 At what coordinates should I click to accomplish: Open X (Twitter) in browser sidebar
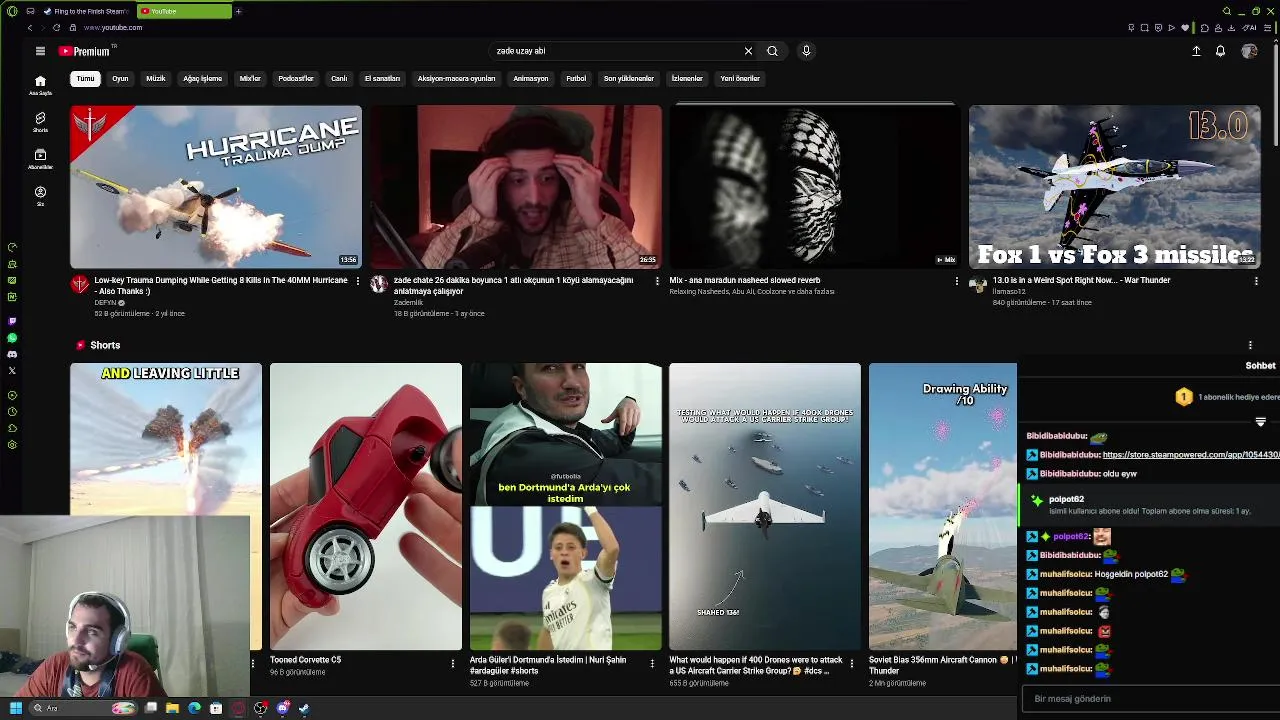coord(12,370)
